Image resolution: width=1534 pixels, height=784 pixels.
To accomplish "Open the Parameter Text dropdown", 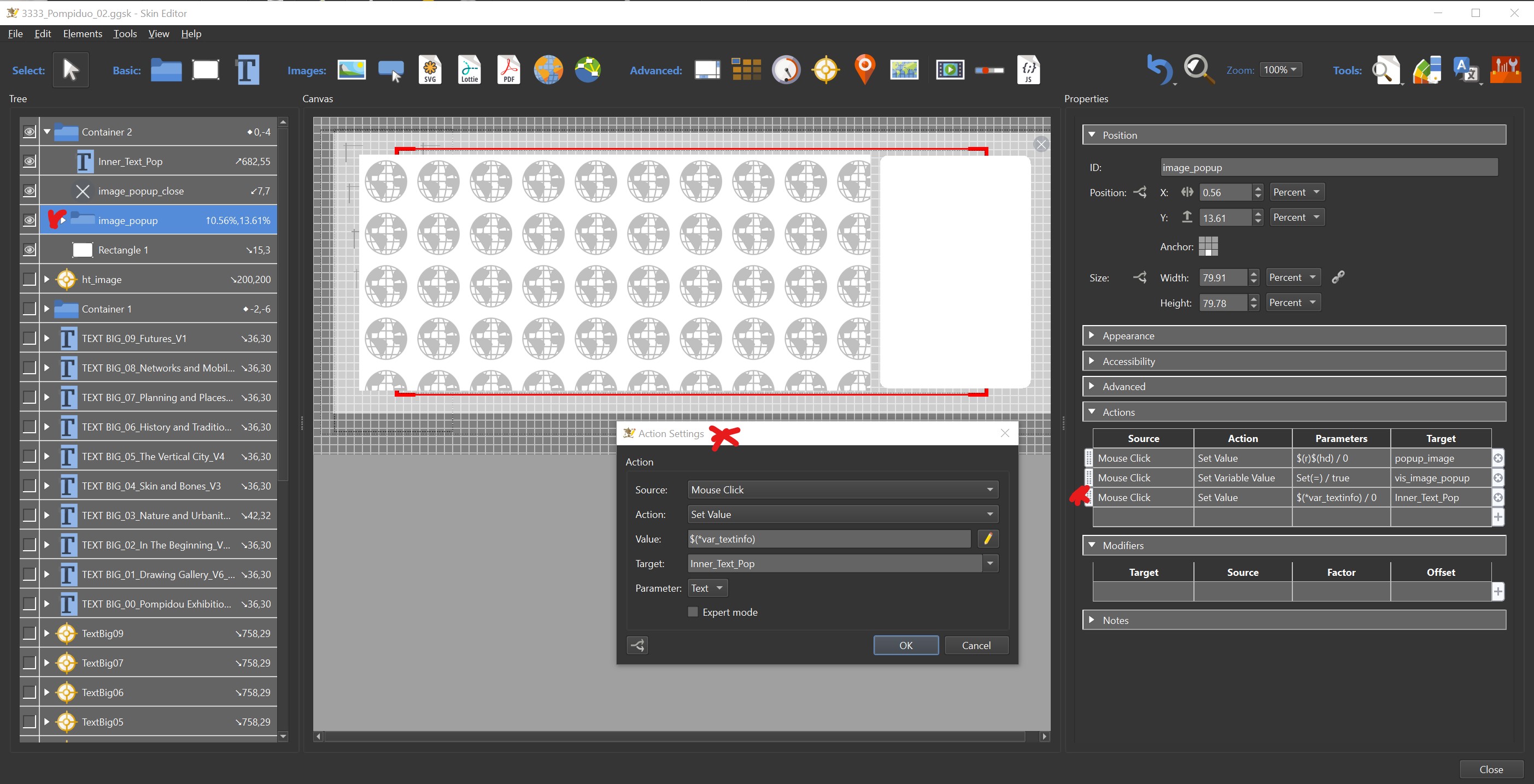I will (707, 588).
